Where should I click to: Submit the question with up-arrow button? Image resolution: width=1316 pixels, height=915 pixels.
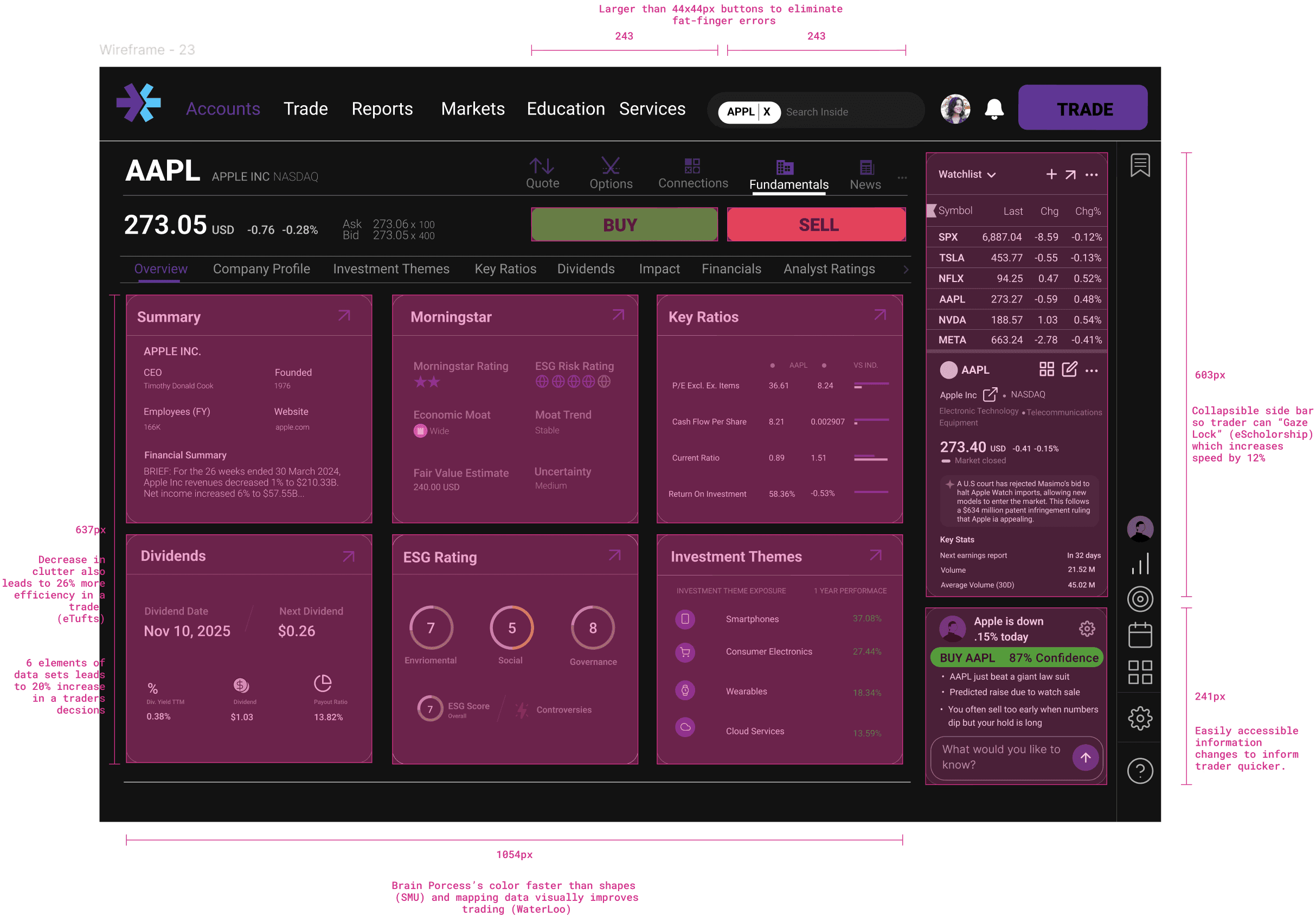point(1084,757)
